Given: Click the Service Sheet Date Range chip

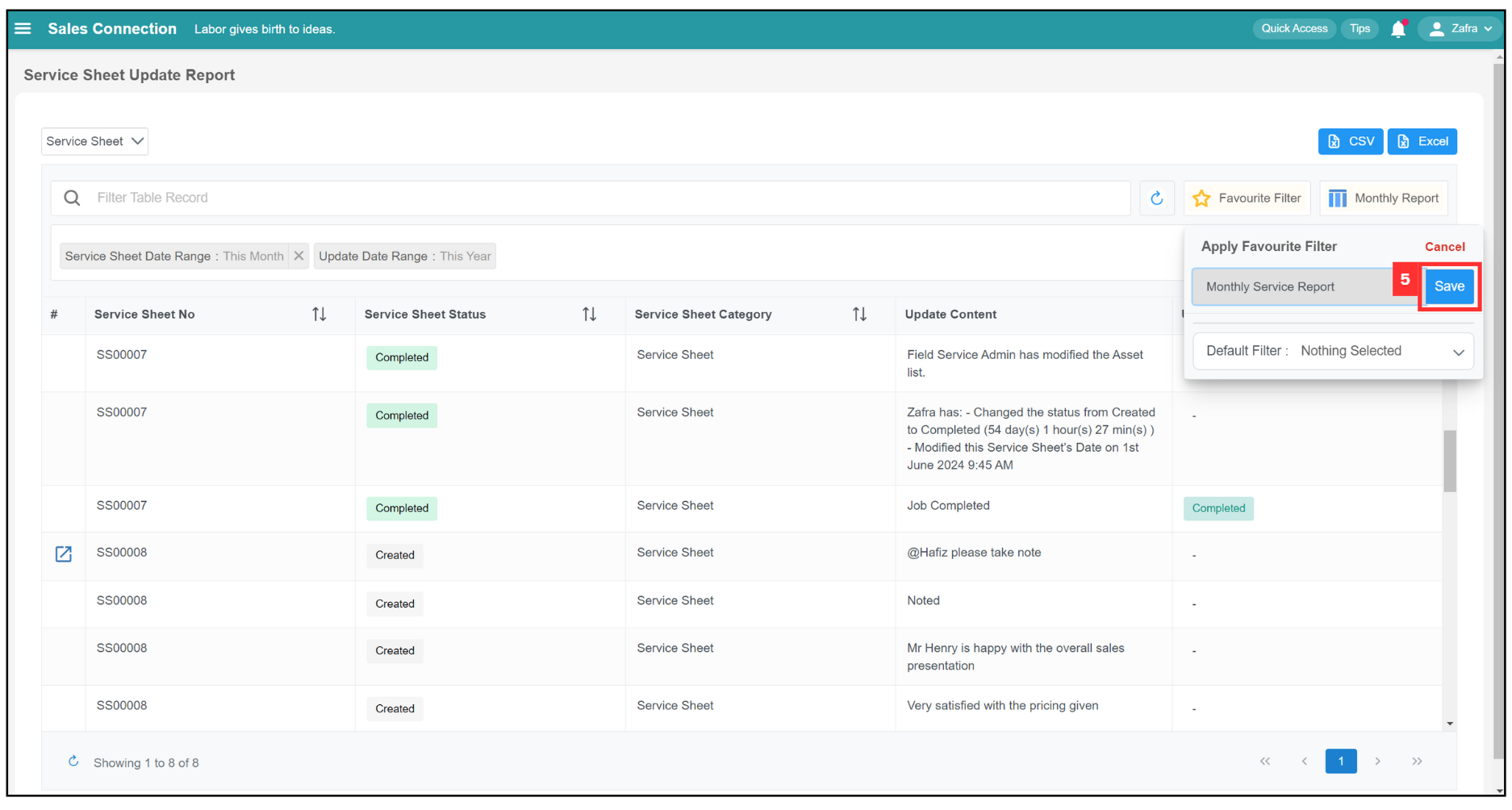Looking at the screenshot, I should [174, 256].
